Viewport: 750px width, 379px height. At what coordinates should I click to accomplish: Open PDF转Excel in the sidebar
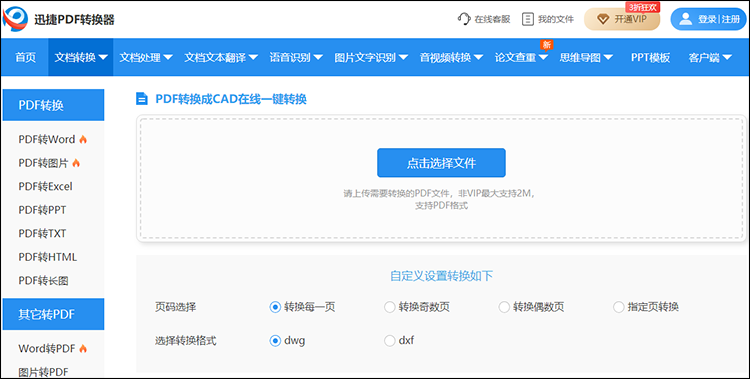tap(45, 186)
